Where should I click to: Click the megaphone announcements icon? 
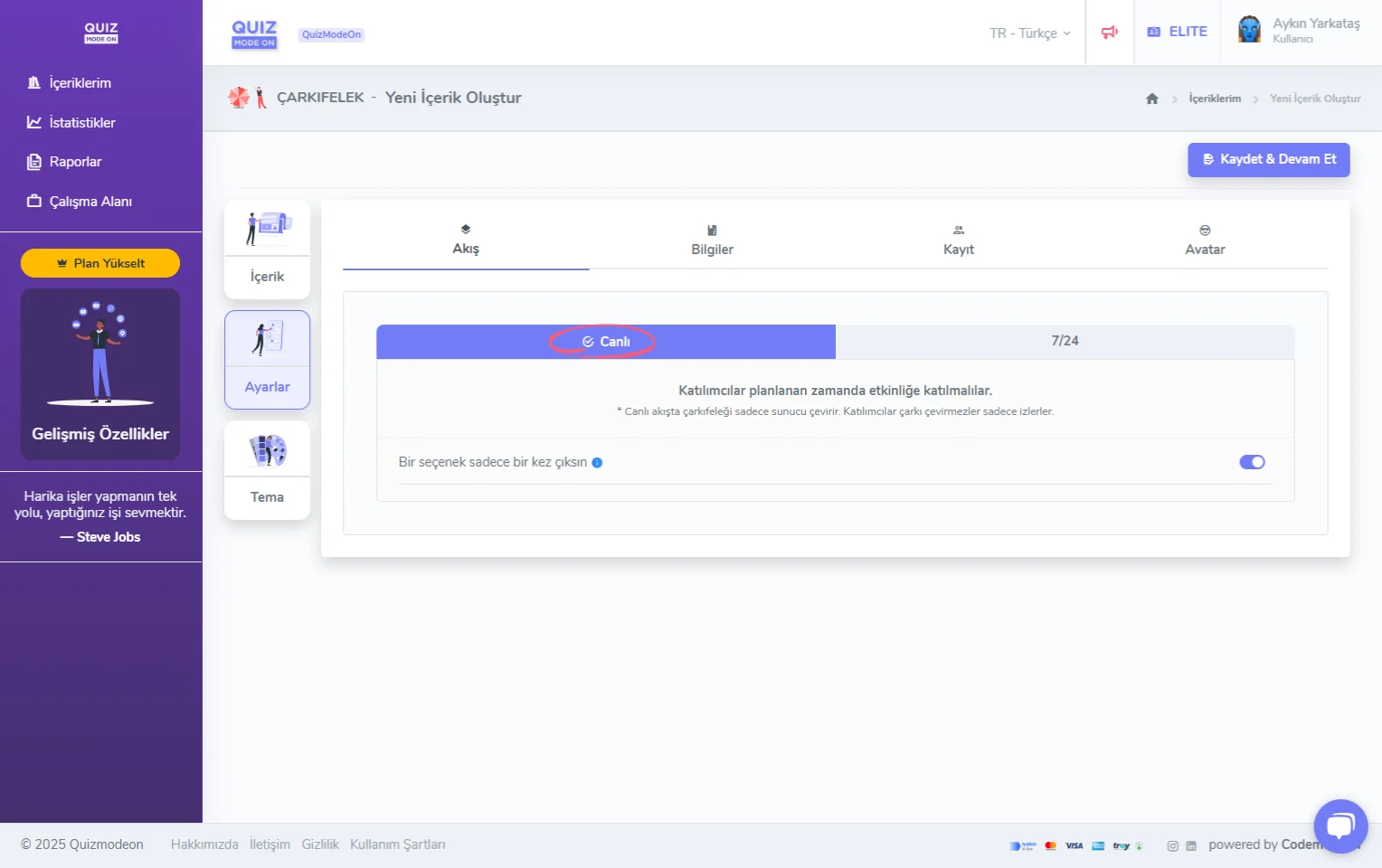pos(1109,33)
